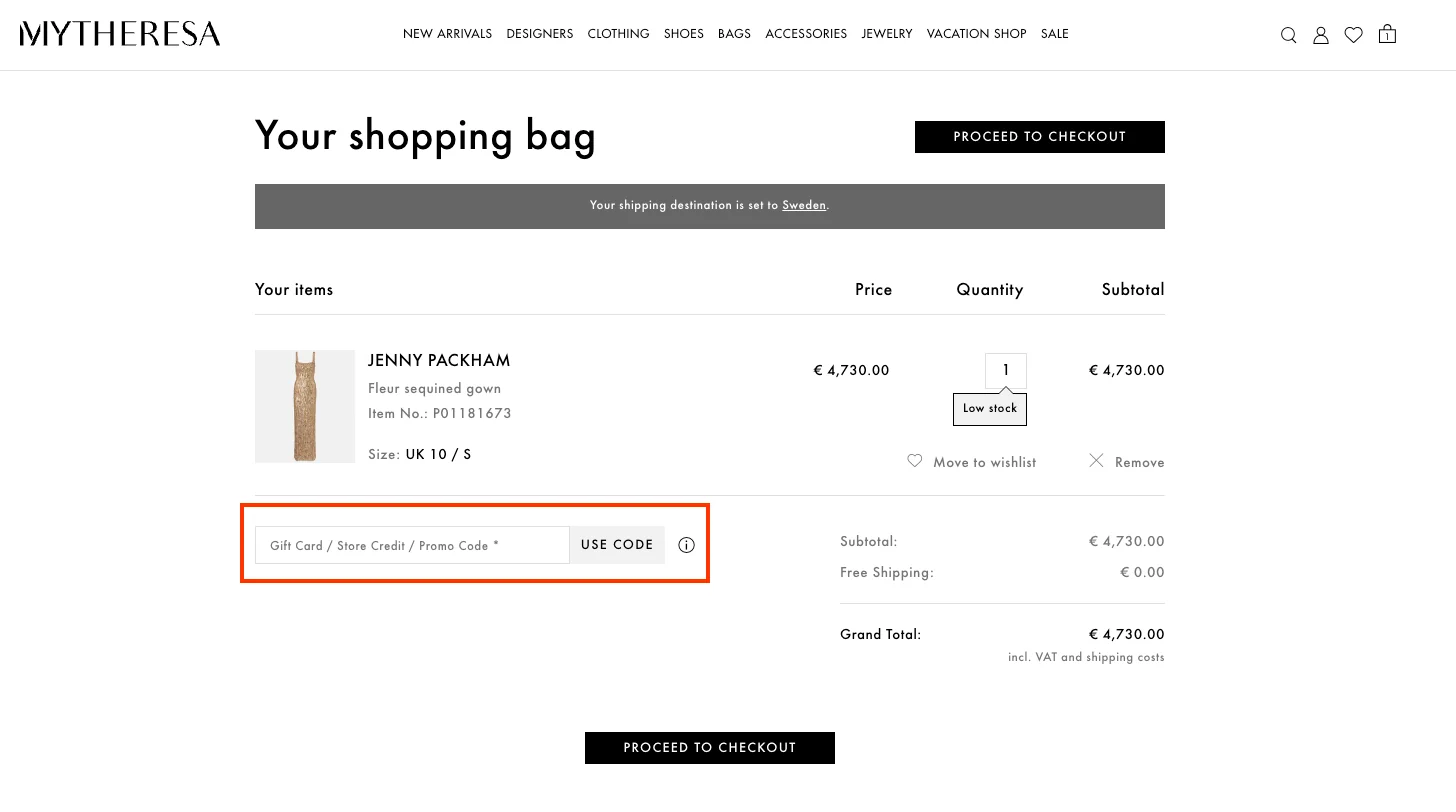Click bottom Proceed to Checkout button
Viewport: 1456px width, 812px height.
click(x=710, y=748)
